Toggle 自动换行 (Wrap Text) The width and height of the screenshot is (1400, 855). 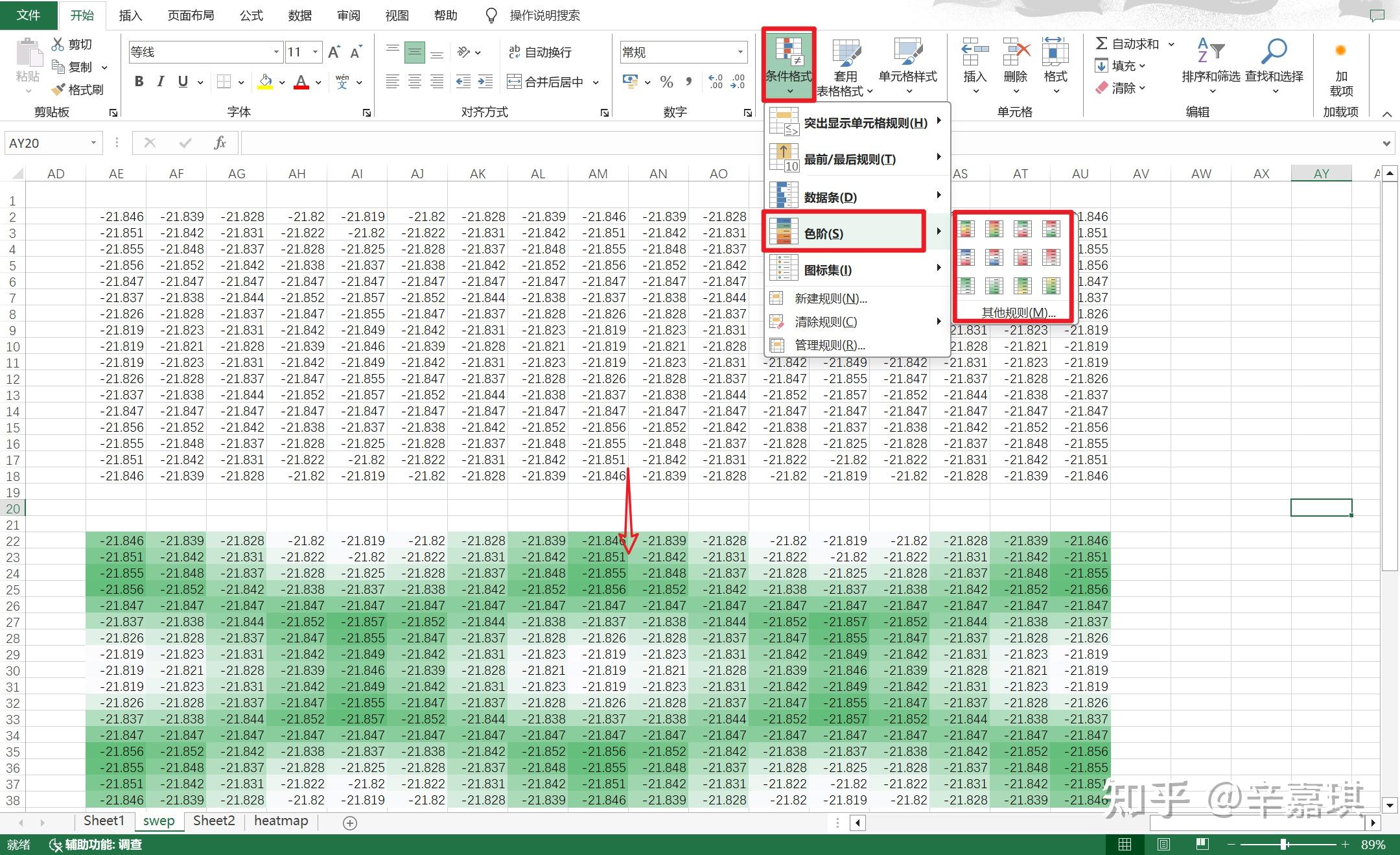(542, 52)
